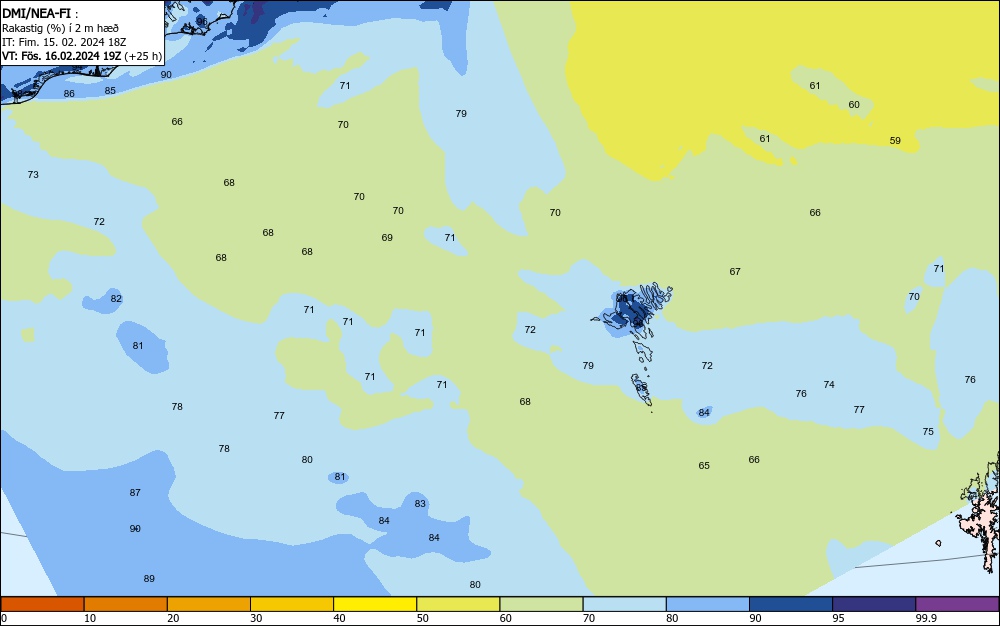Click the 'Rakastig (%) í 2 m hæð' label
Image resolution: width=1000 pixels, height=626 pixels.
pos(60,28)
